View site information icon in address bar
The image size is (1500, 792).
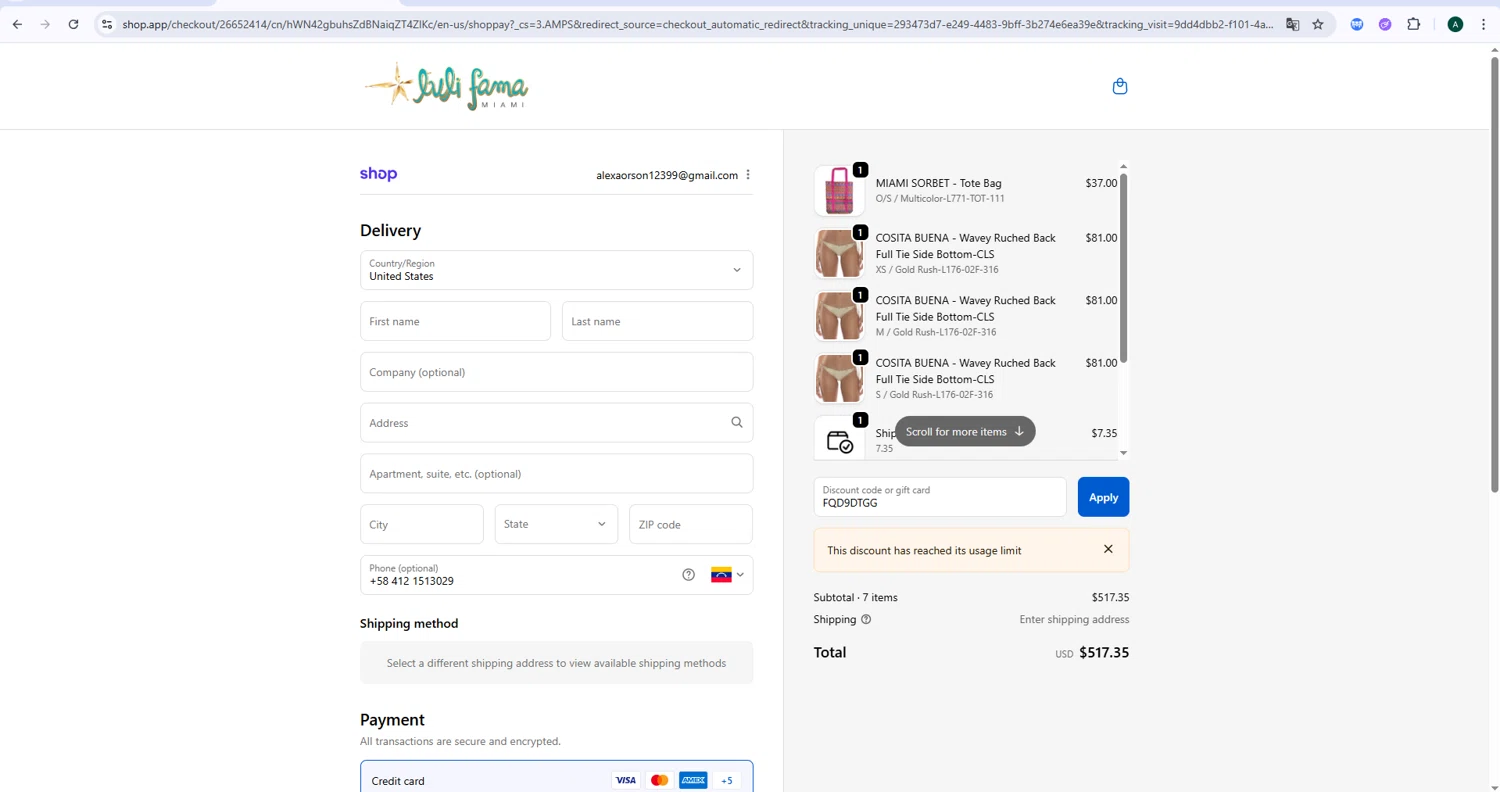tap(107, 24)
